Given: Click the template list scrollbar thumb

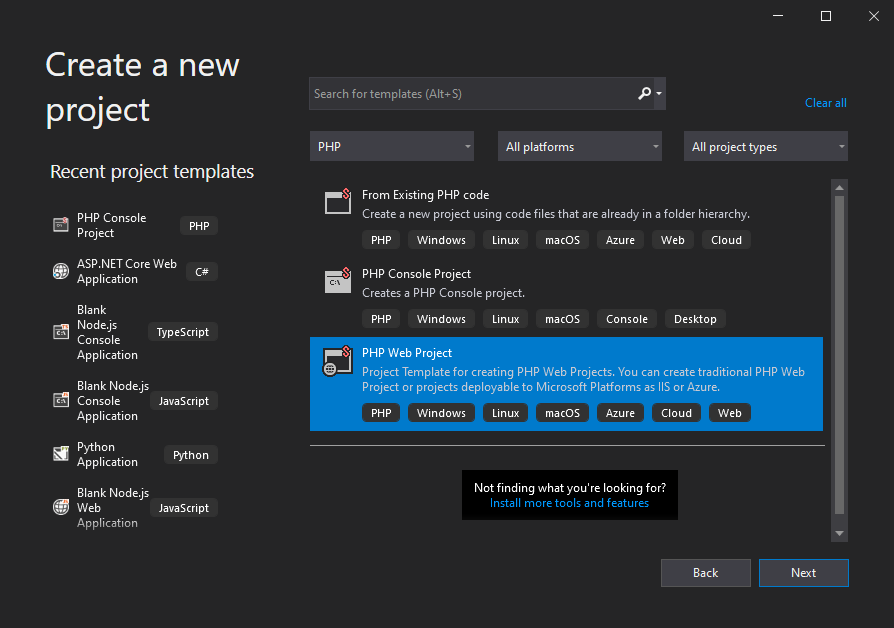Looking at the screenshot, I should tap(839, 355).
